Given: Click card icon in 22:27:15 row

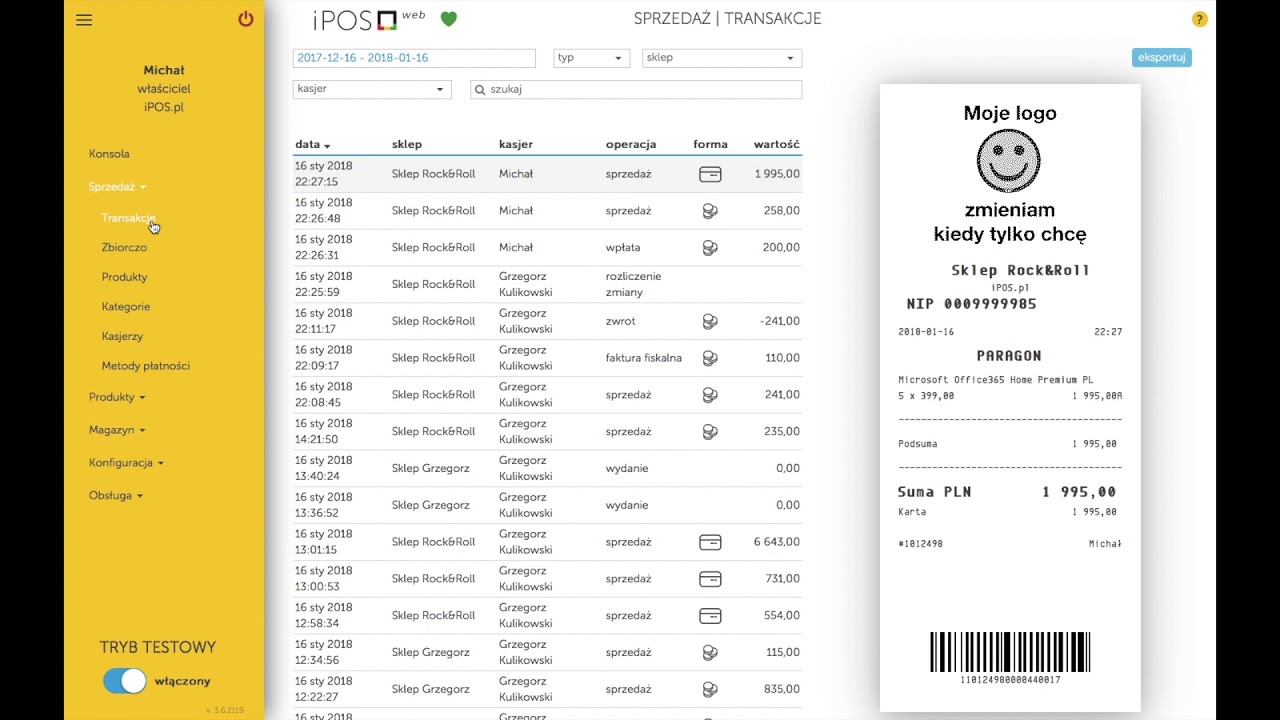Looking at the screenshot, I should 710,174.
